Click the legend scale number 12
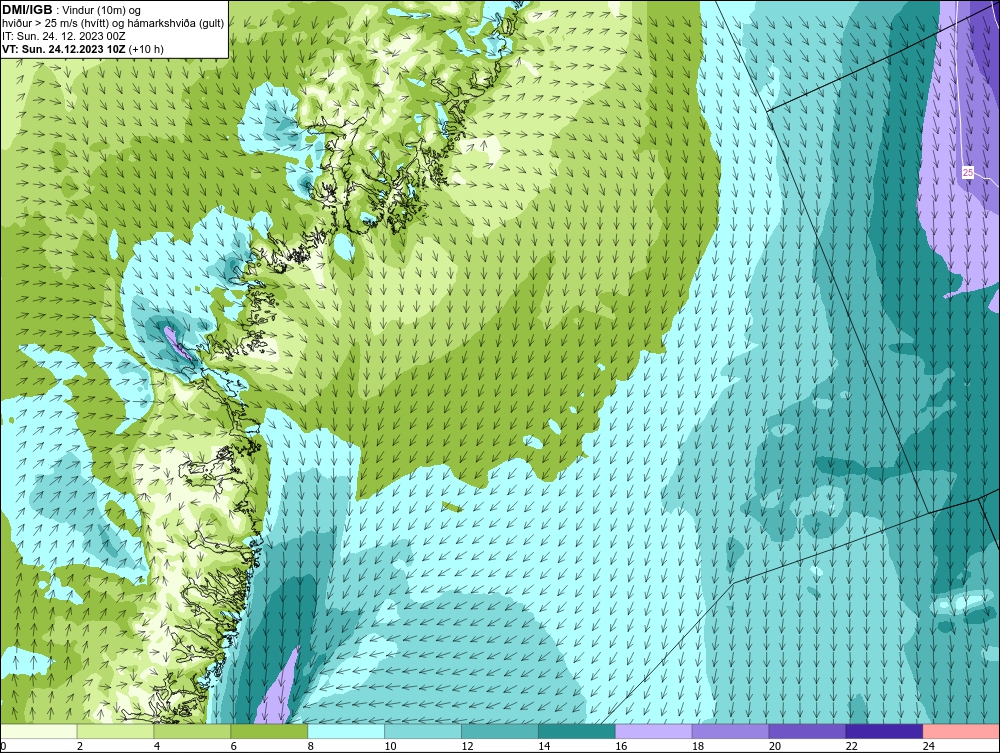 pos(467,746)
